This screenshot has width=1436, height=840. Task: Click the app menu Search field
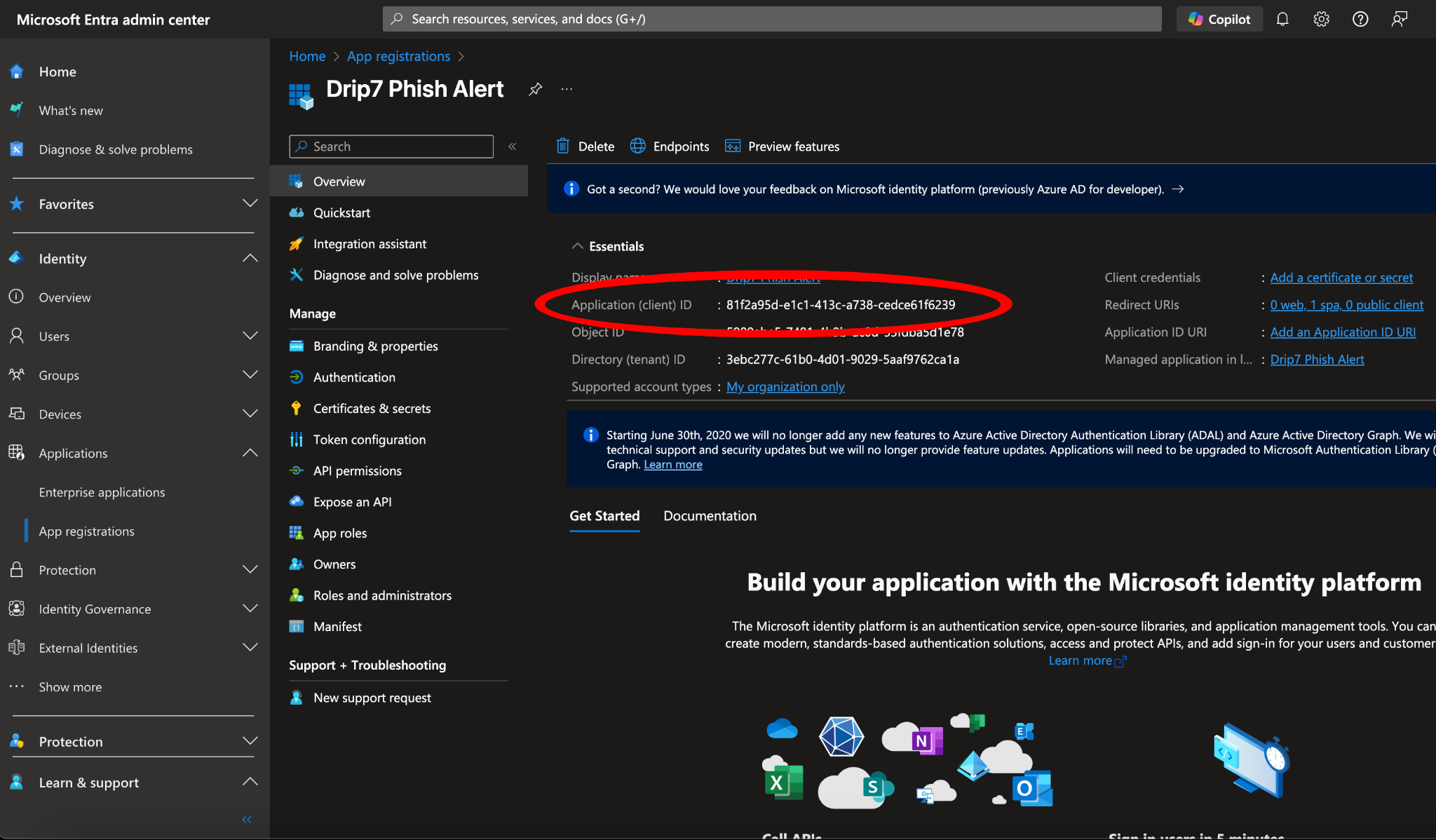tap(391, 147)
